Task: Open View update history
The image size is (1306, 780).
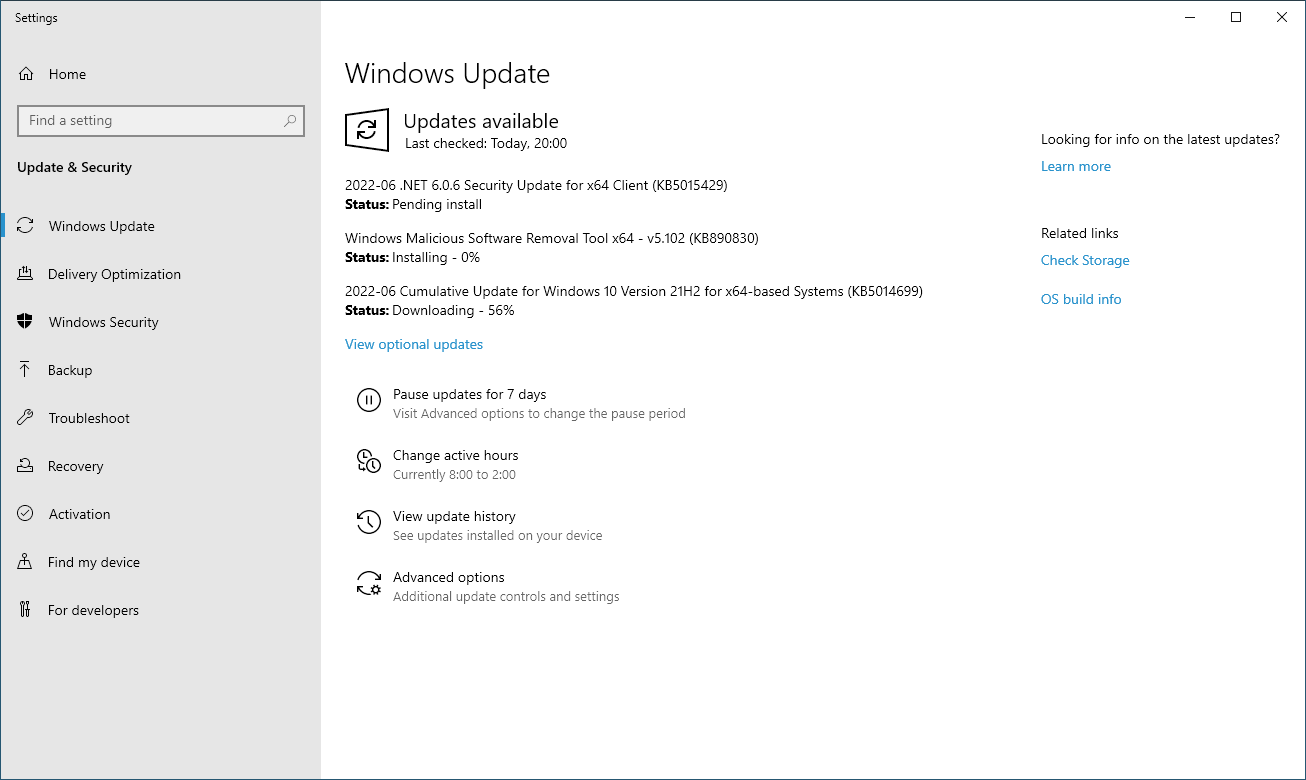Action: pyautogui.click(x=479, y=525)
